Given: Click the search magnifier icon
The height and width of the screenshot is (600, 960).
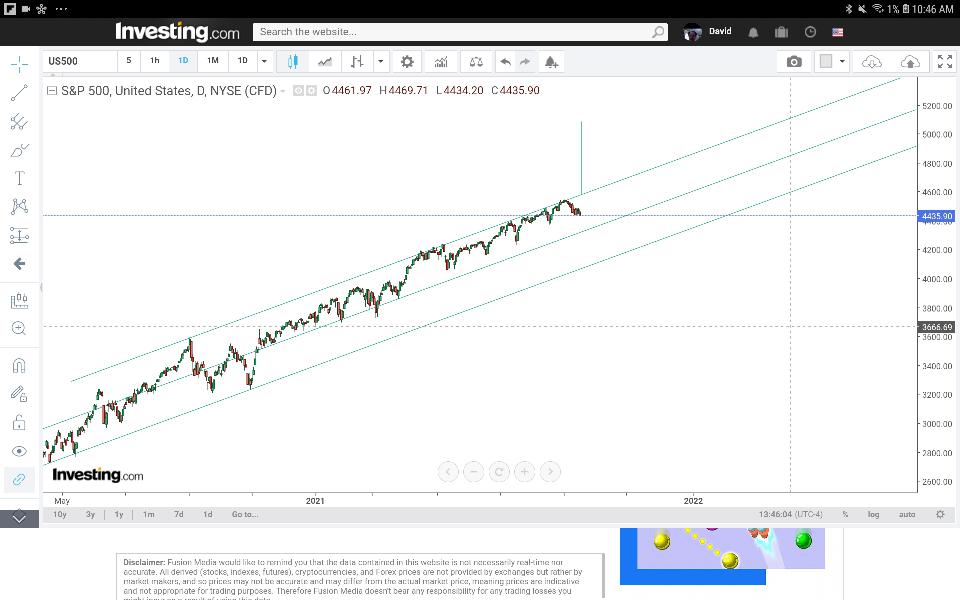Looking at the screenshot, I should pos(658,32).
